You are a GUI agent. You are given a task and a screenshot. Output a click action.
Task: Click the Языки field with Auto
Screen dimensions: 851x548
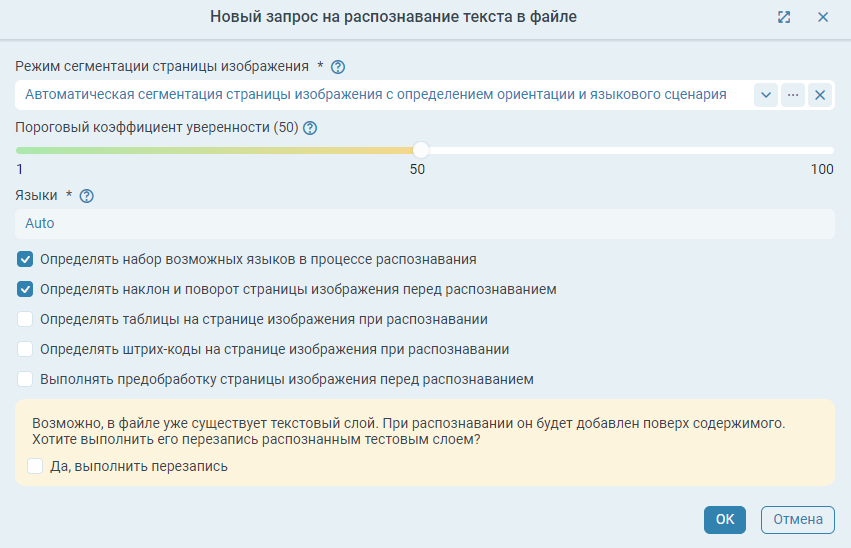point(424,224)
